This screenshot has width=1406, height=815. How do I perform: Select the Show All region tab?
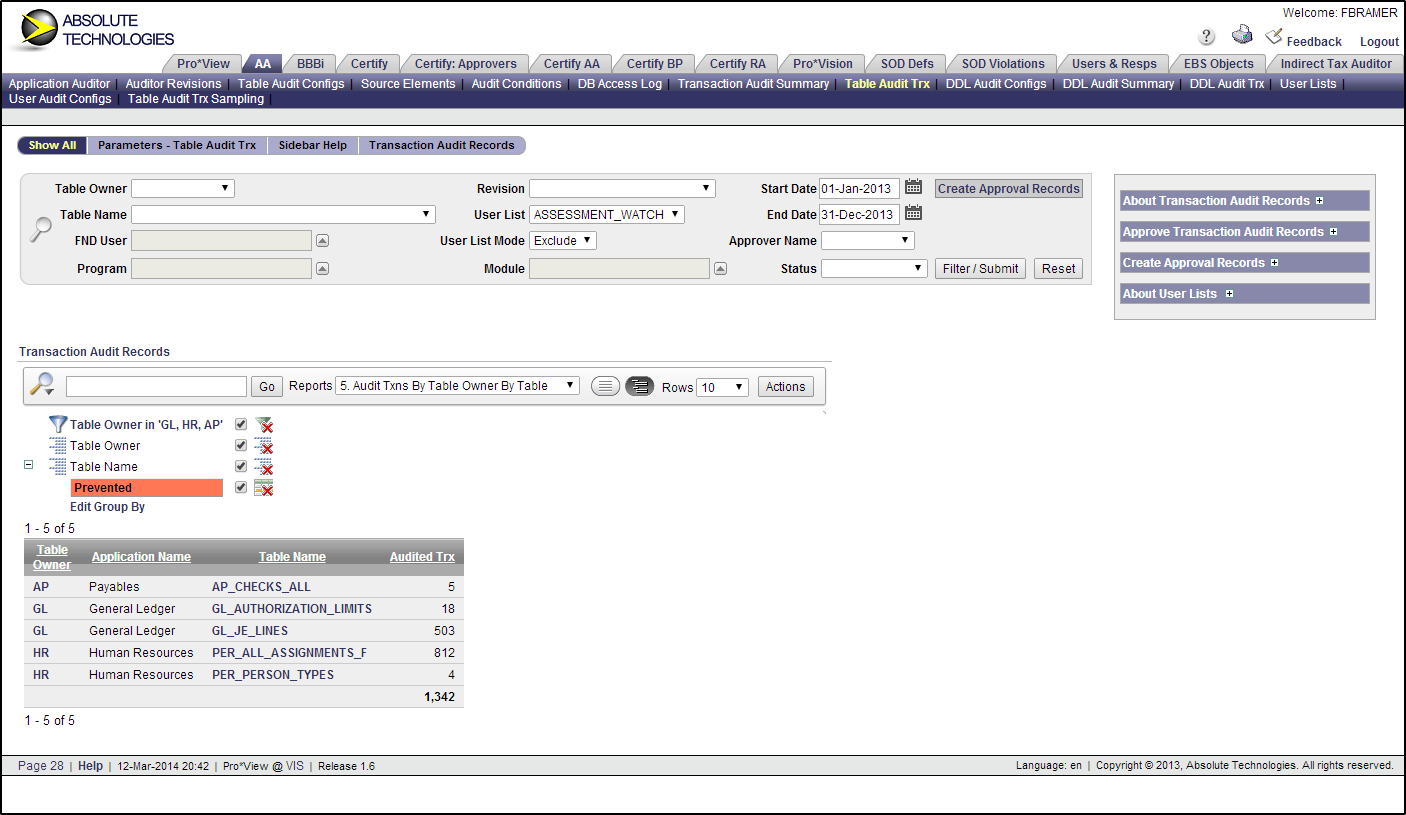coord(52,145)
